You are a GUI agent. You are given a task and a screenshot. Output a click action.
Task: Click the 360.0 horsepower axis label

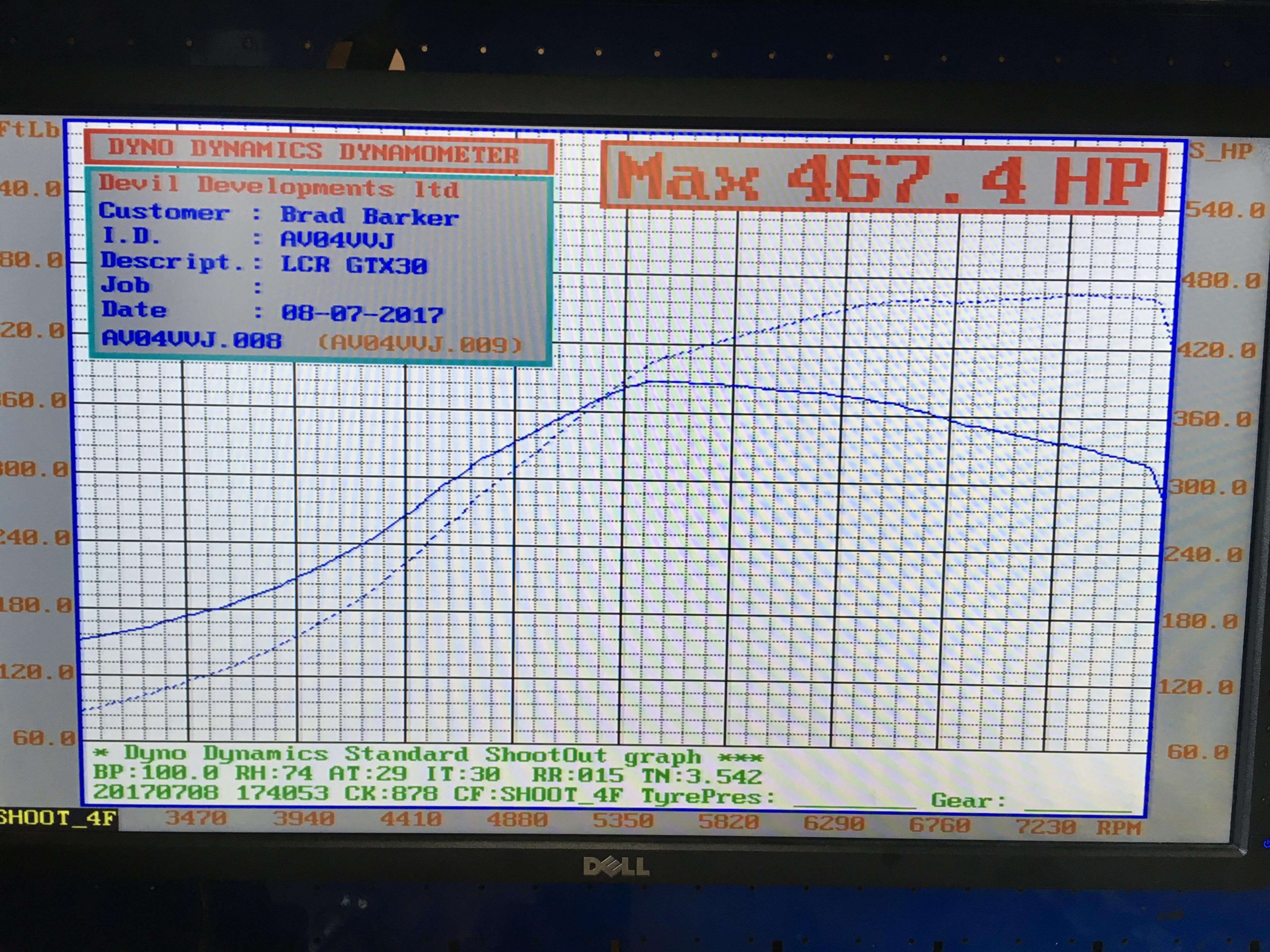point(1211,419)
